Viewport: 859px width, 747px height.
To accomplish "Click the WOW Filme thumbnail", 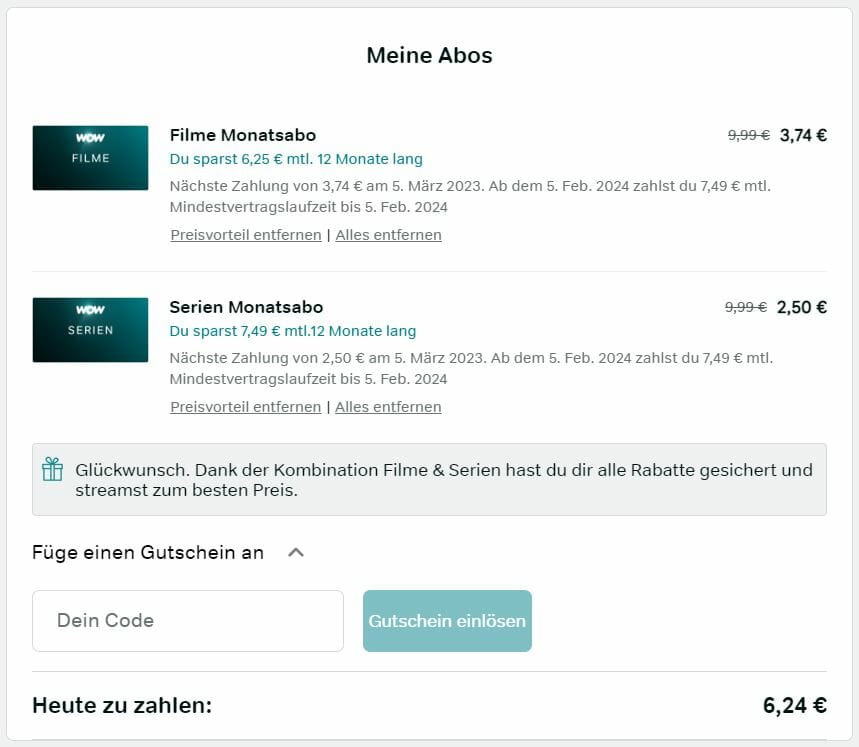I will 90,158.
